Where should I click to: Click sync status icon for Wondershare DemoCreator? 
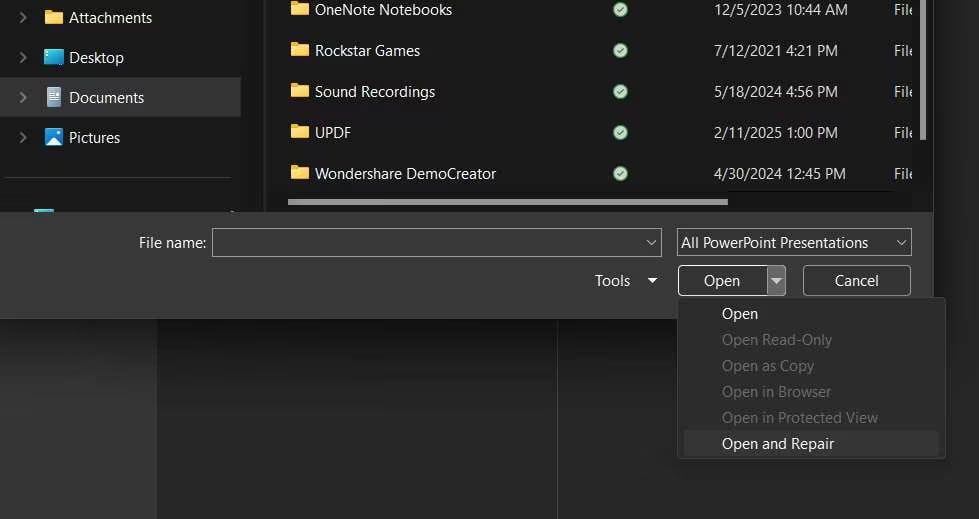point(620,174)
